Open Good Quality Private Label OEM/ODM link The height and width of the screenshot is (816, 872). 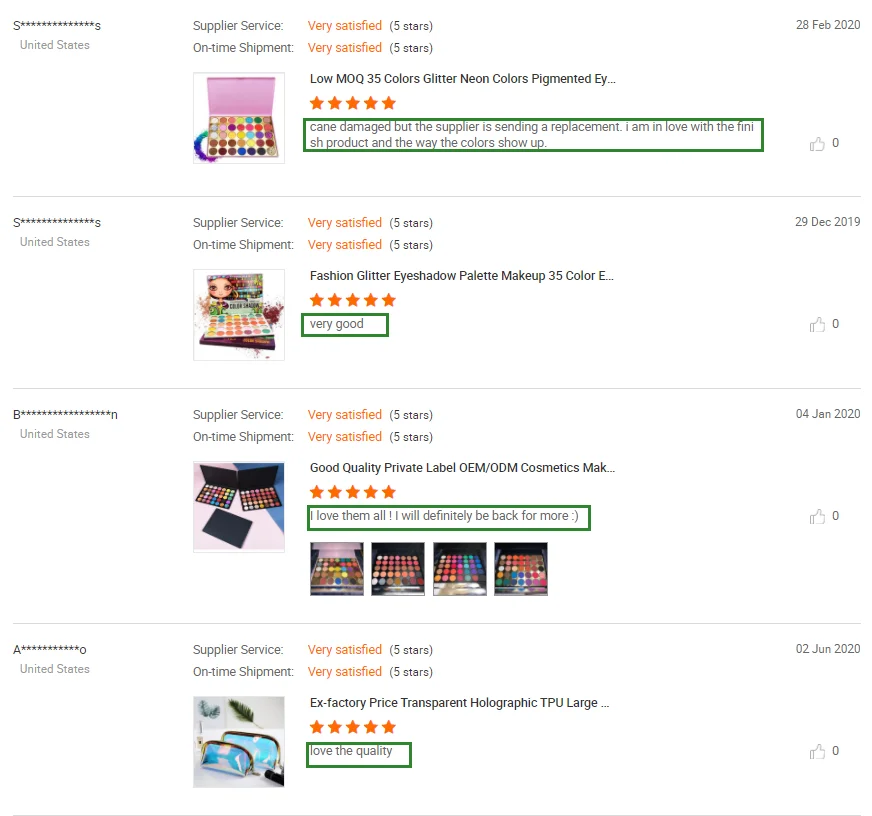tap(462, 468)
